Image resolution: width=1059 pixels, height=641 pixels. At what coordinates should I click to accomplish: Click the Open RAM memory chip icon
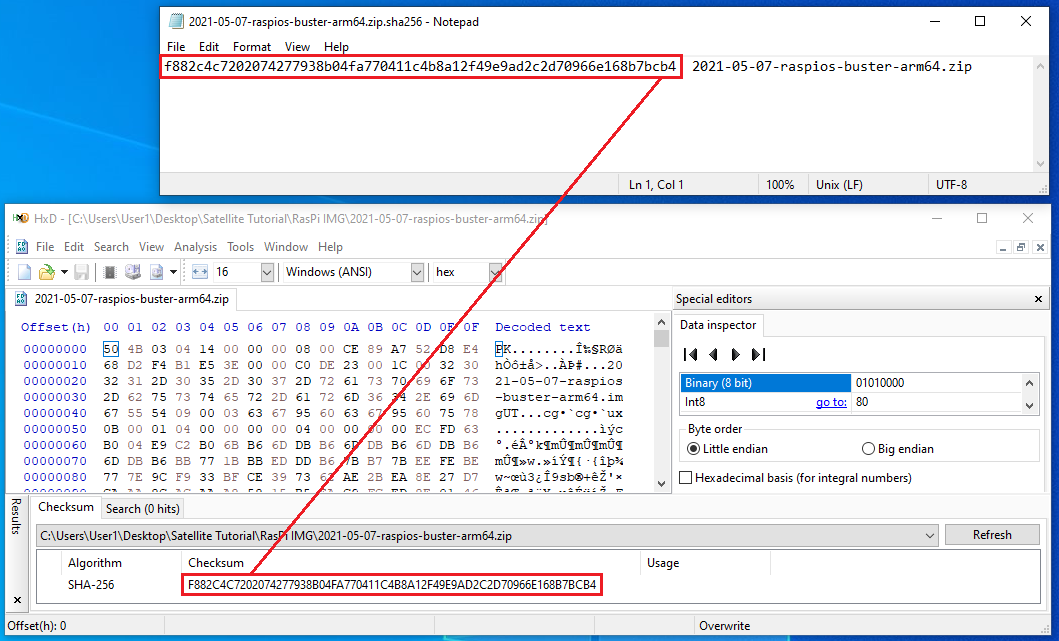pos(110,272)
